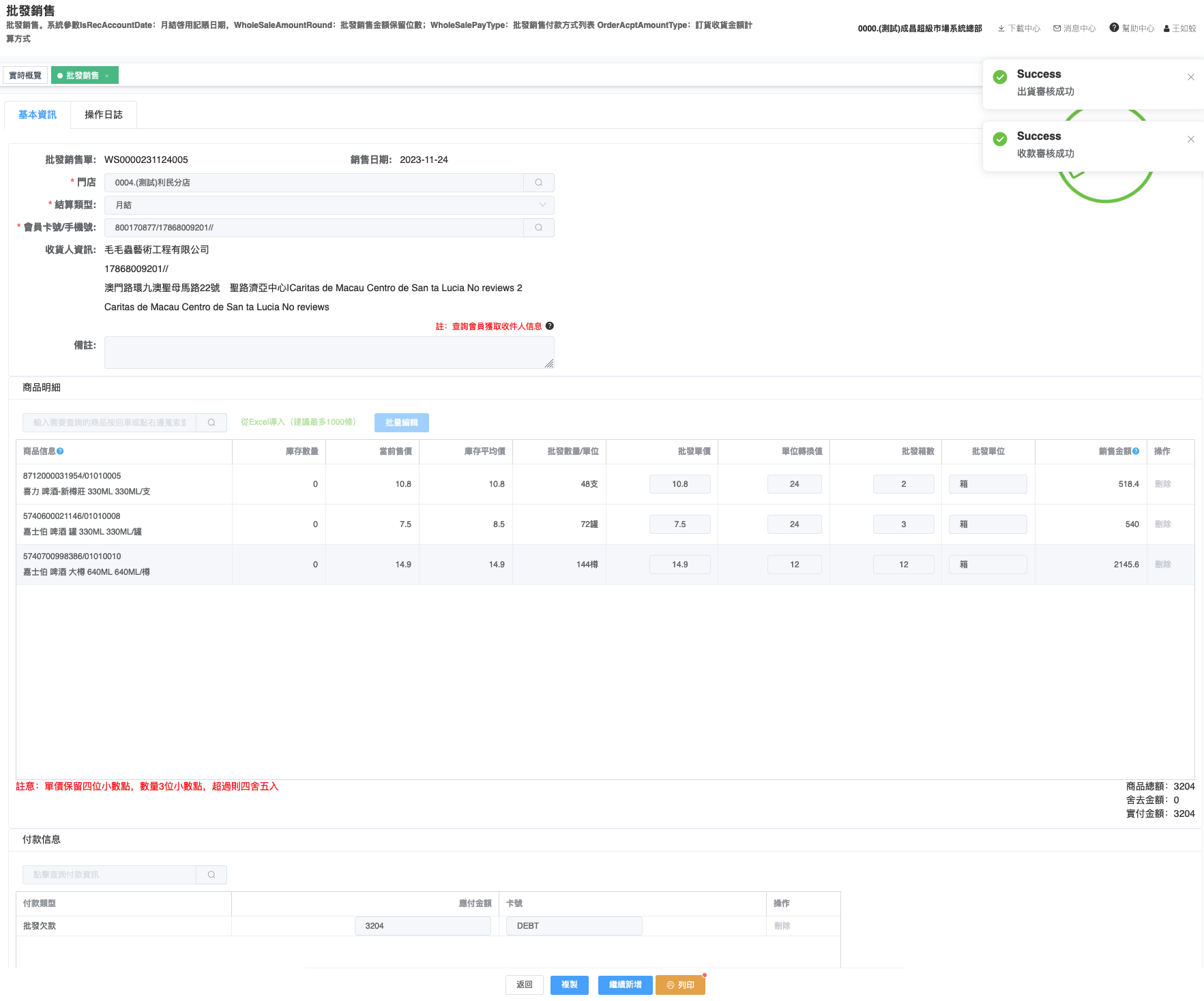Open the 實時概覽 page tab

tap(25, 76)
